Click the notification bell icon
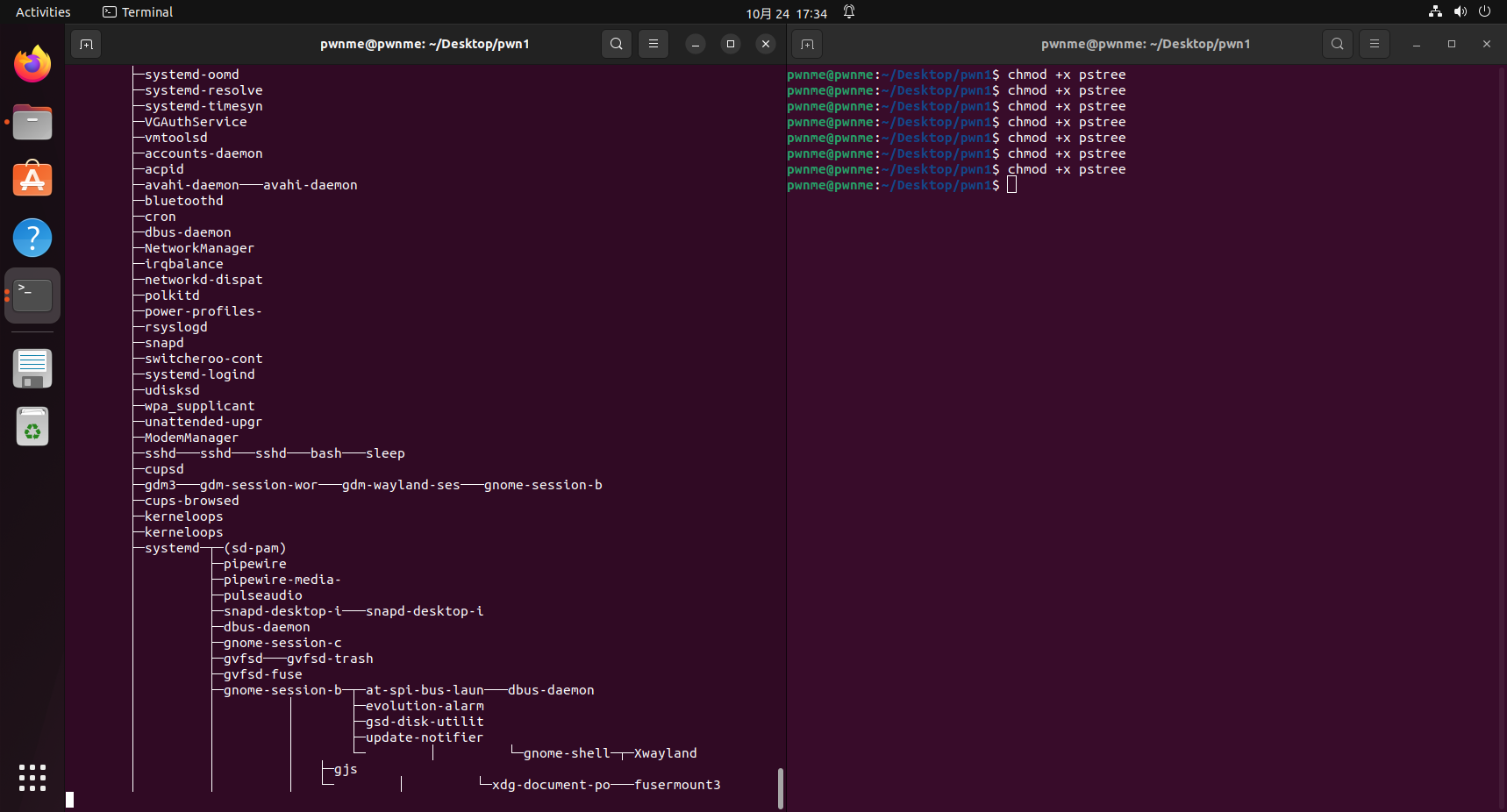The width and height of the screenshot is (1507, 812). point(849,11)
